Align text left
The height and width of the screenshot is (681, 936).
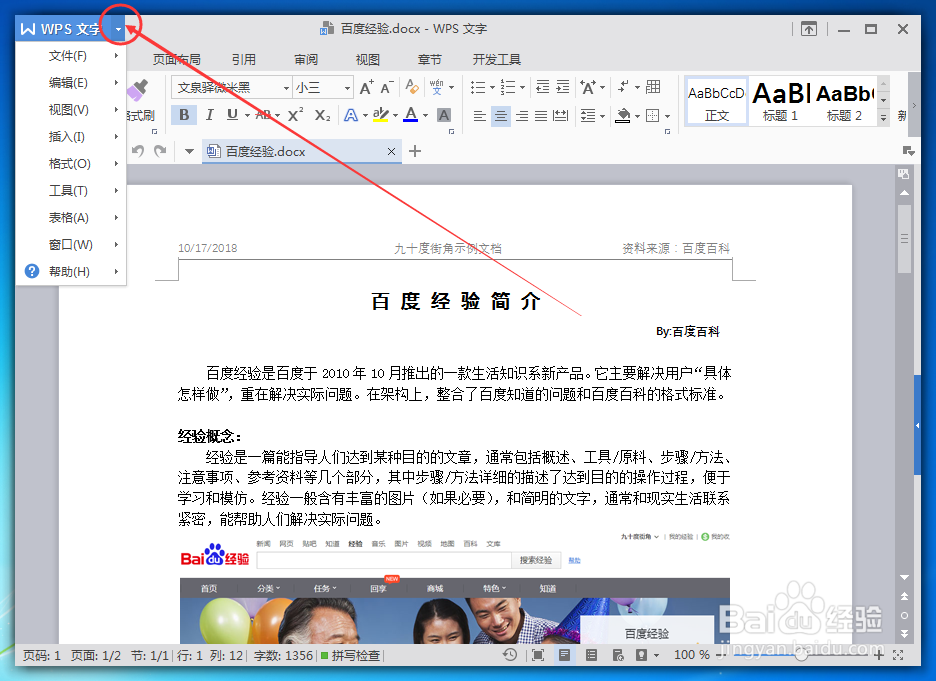pyautogui.click(x=479, y=115)
